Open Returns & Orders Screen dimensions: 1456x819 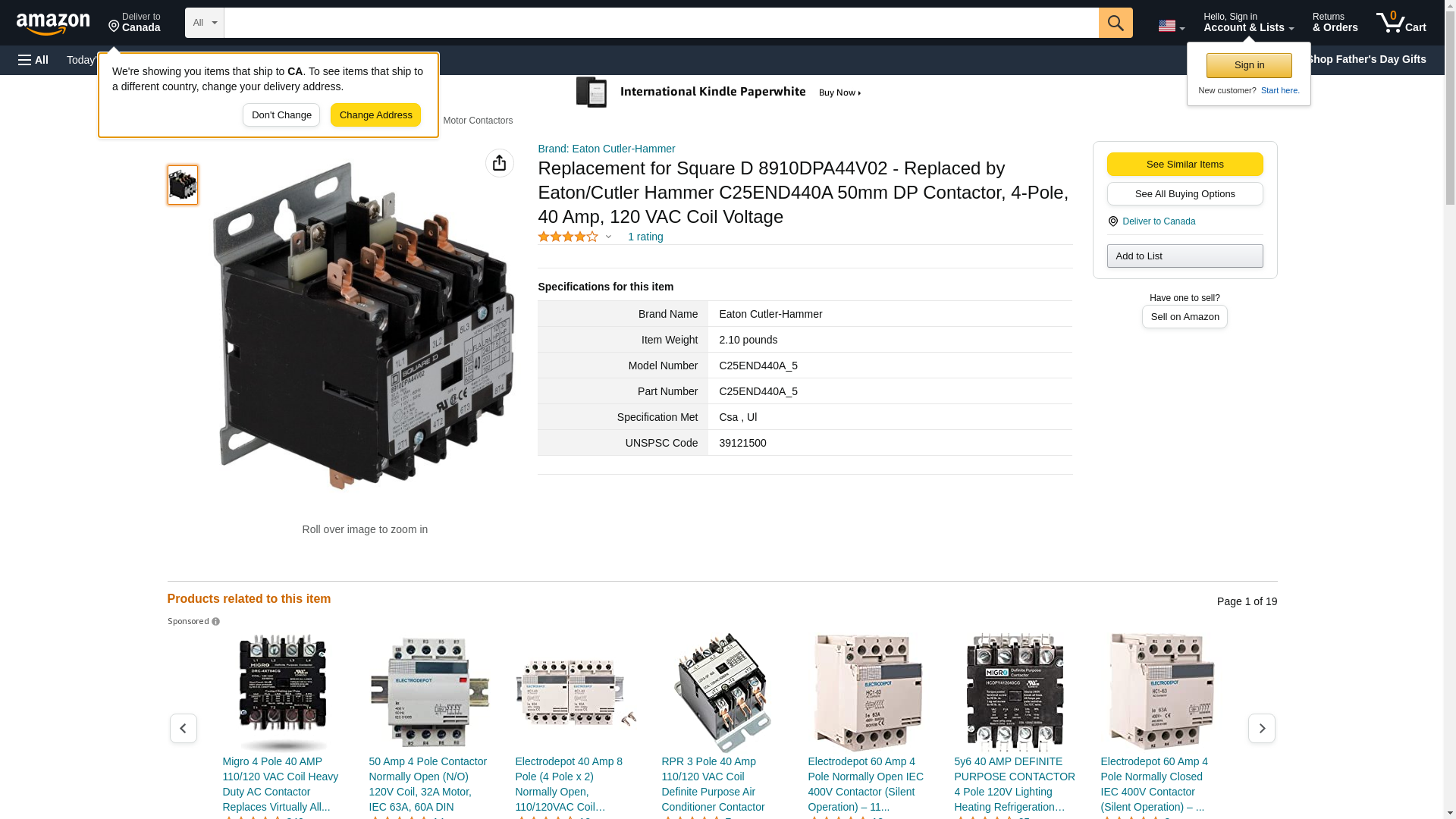click(x=1335, y=23)
